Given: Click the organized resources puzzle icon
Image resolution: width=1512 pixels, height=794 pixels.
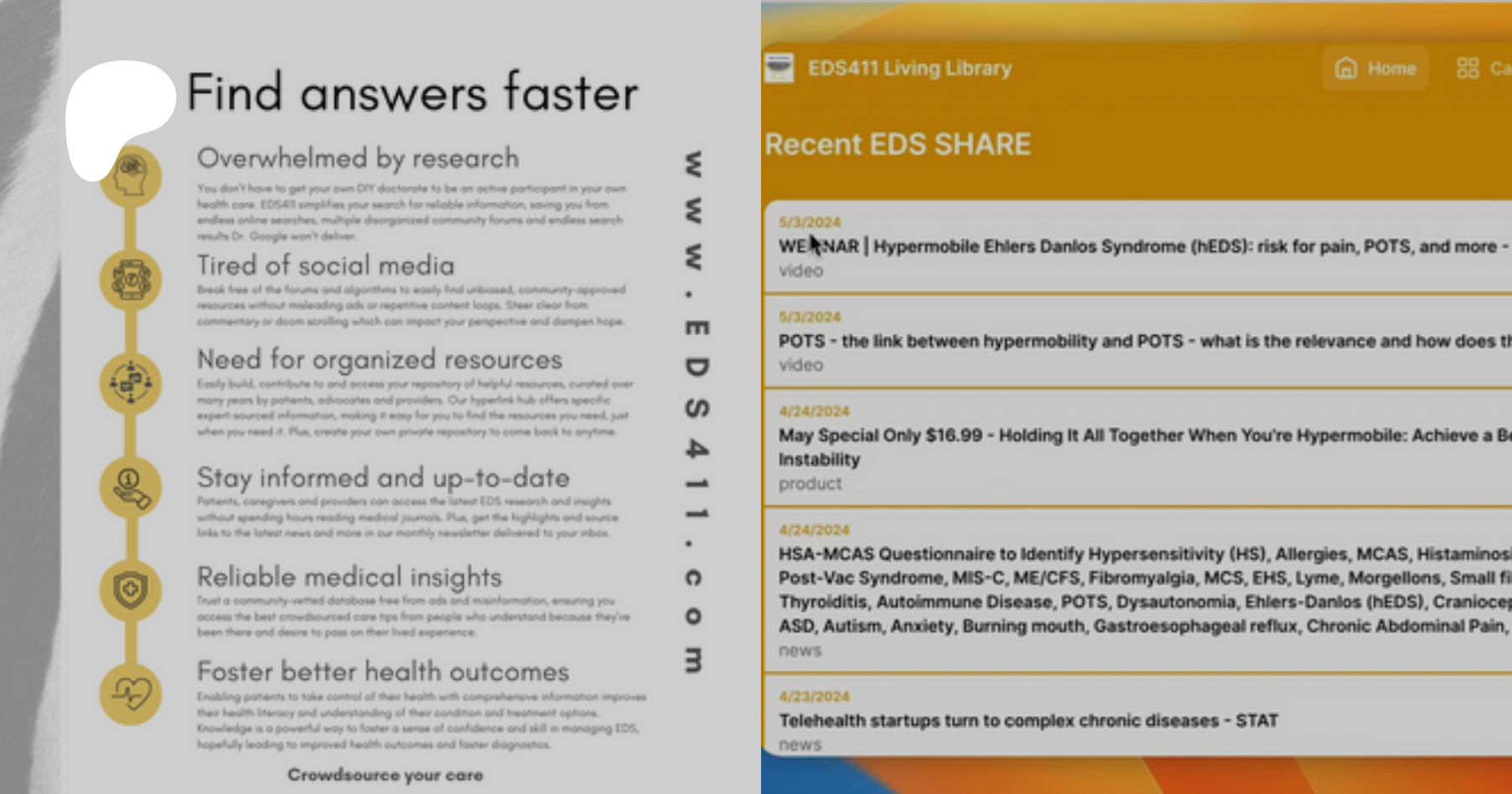Looking at the screenshot, I should (131, 384).
